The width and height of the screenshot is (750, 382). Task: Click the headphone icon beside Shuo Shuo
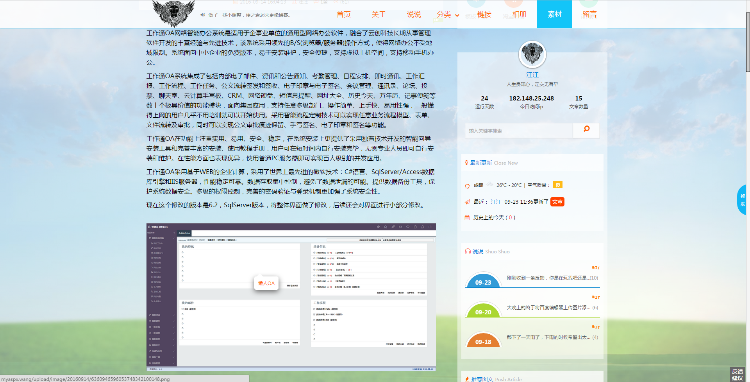pos(468,251)
